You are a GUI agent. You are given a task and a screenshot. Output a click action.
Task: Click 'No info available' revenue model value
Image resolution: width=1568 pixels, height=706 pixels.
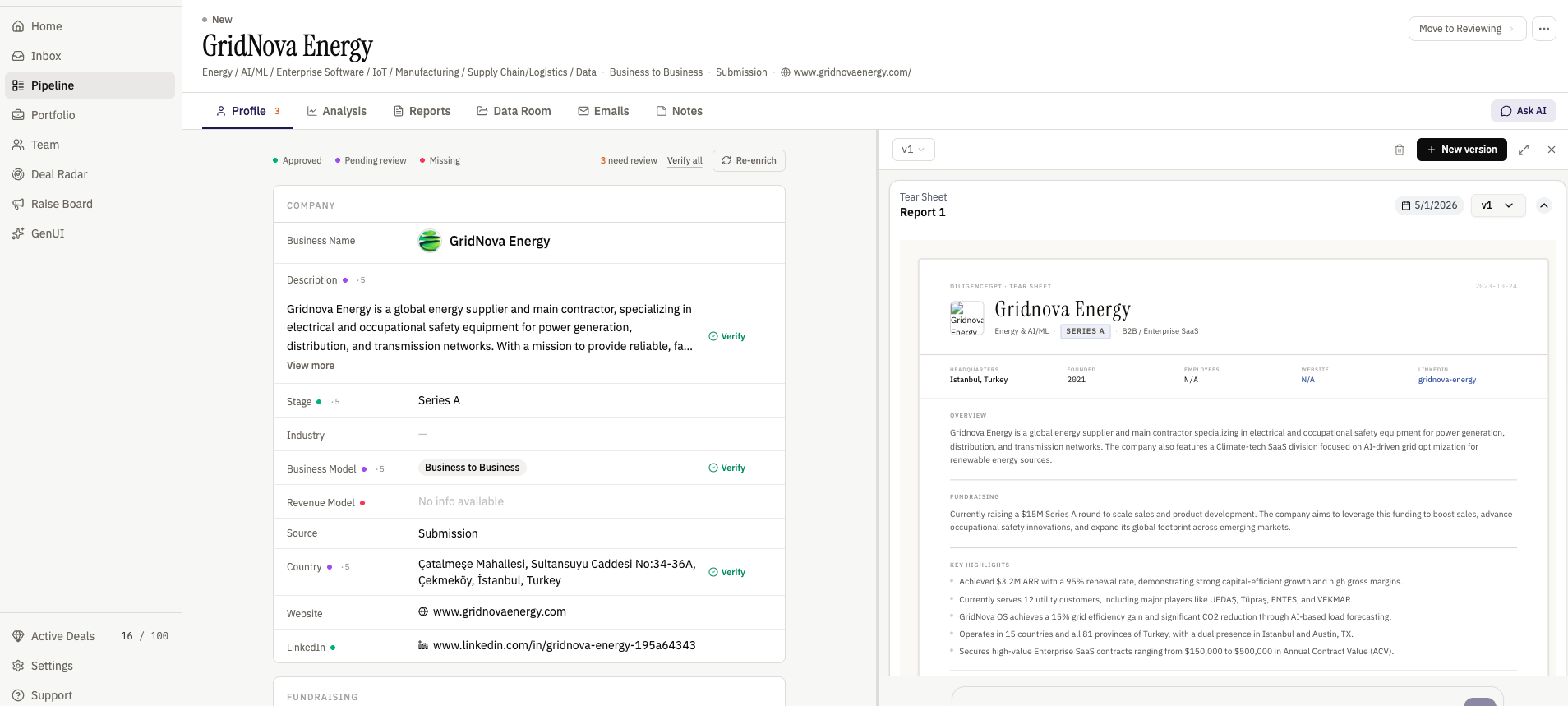[x=461, y=501]
